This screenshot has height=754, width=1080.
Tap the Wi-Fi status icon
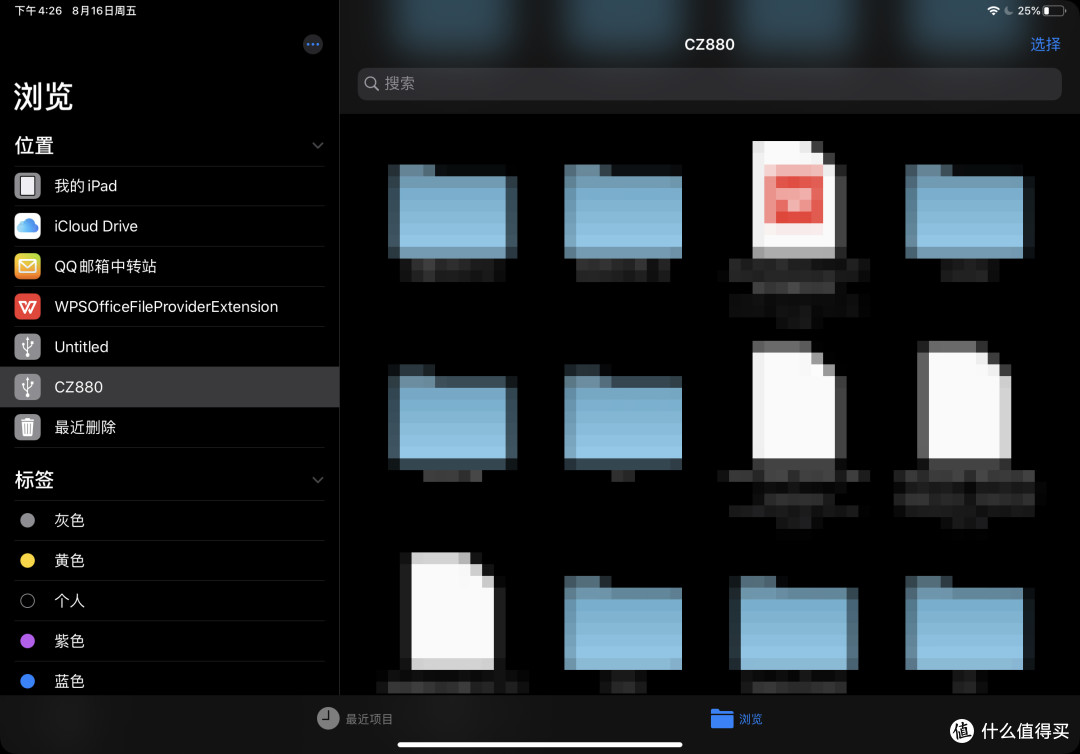click(x=993, y=10)
